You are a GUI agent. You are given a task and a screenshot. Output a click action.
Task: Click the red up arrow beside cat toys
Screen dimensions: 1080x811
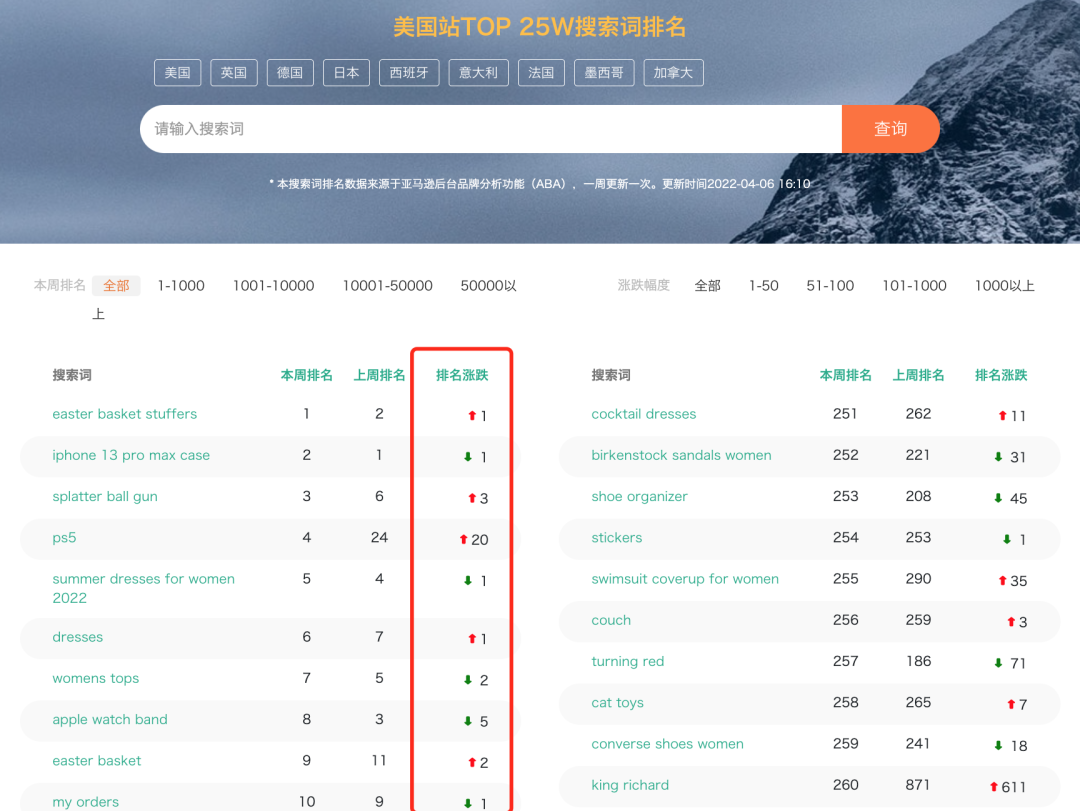click(1013, 702)
